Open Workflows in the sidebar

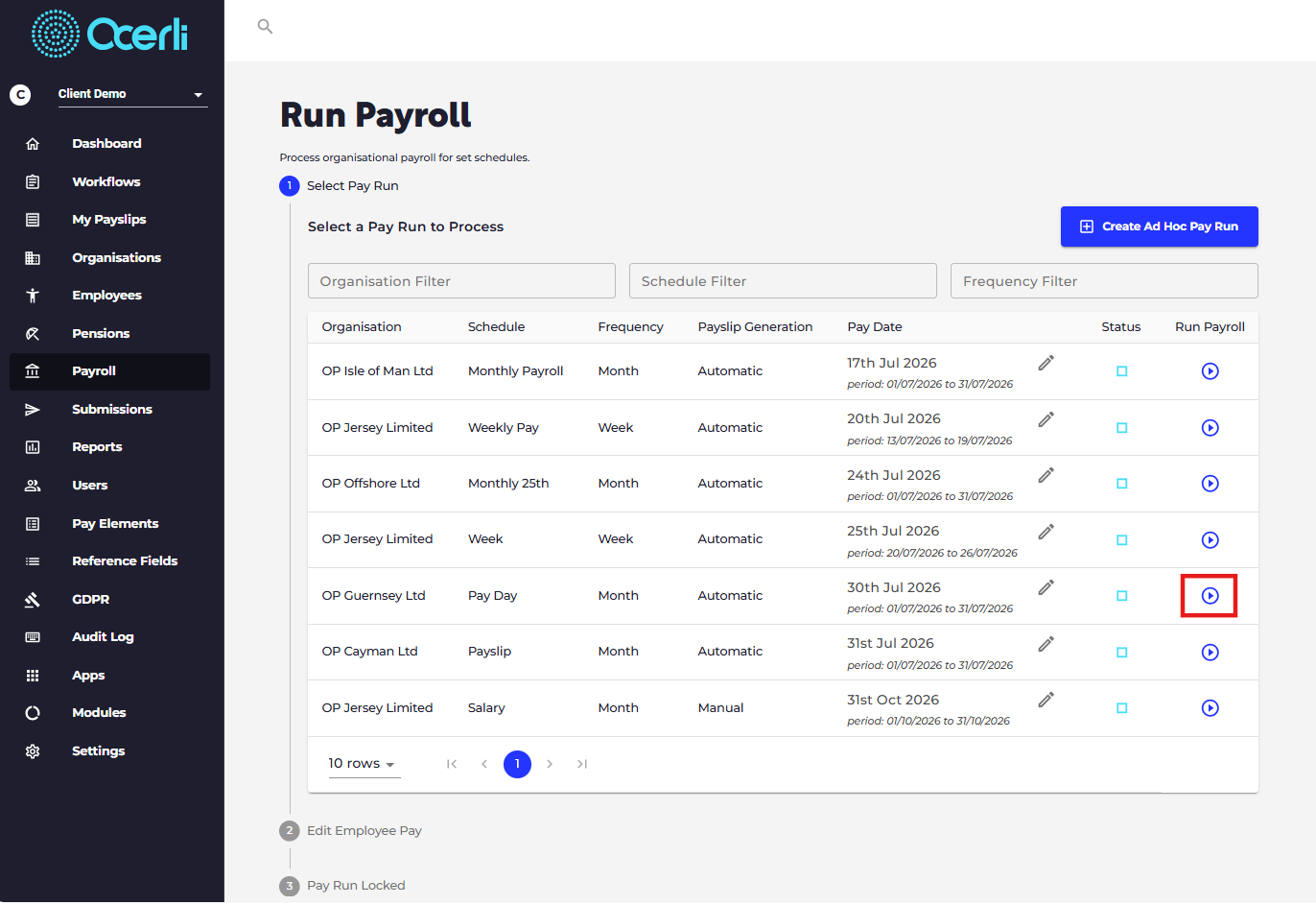tap(106, 182)
